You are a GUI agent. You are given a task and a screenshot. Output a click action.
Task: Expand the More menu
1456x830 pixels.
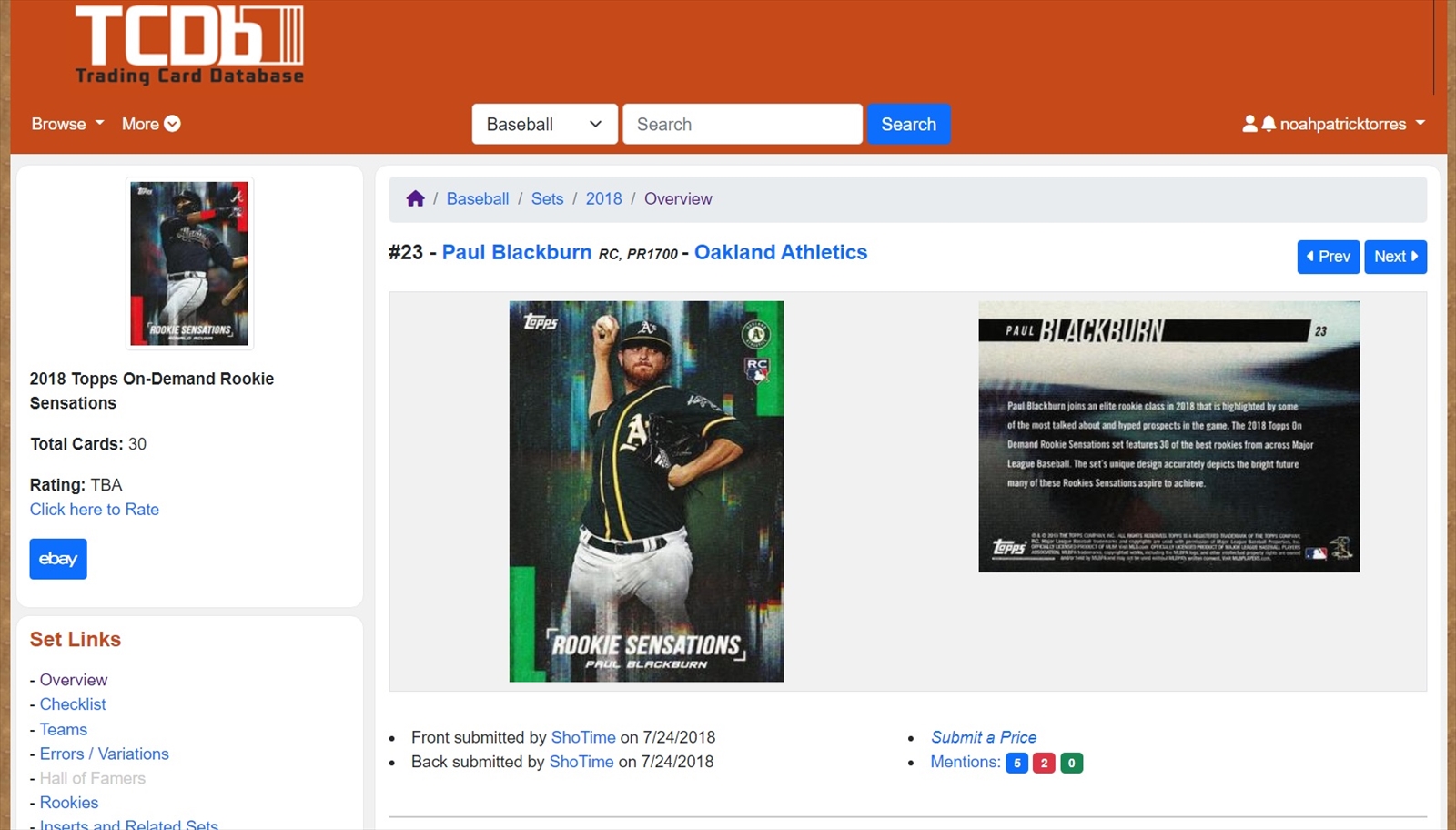pos(151,124)
